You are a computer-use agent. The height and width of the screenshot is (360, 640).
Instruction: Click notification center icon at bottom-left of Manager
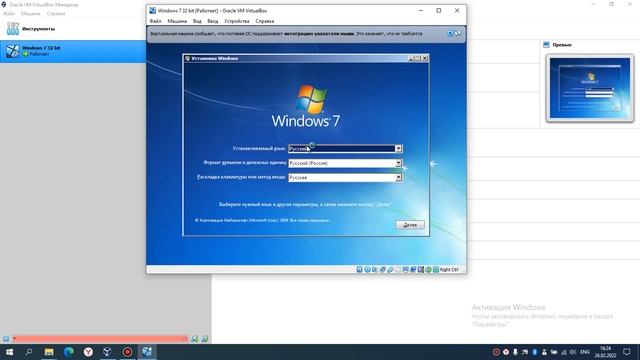click(x=6, y=339)
